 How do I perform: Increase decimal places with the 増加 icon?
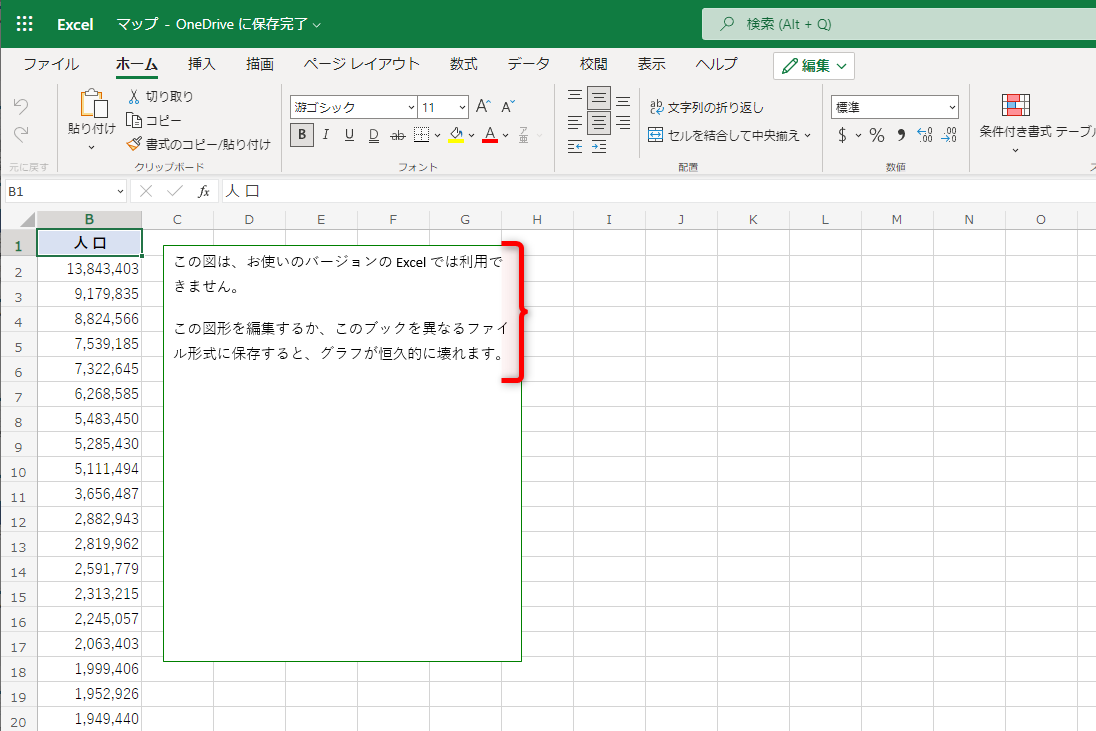tap(925, 136)
